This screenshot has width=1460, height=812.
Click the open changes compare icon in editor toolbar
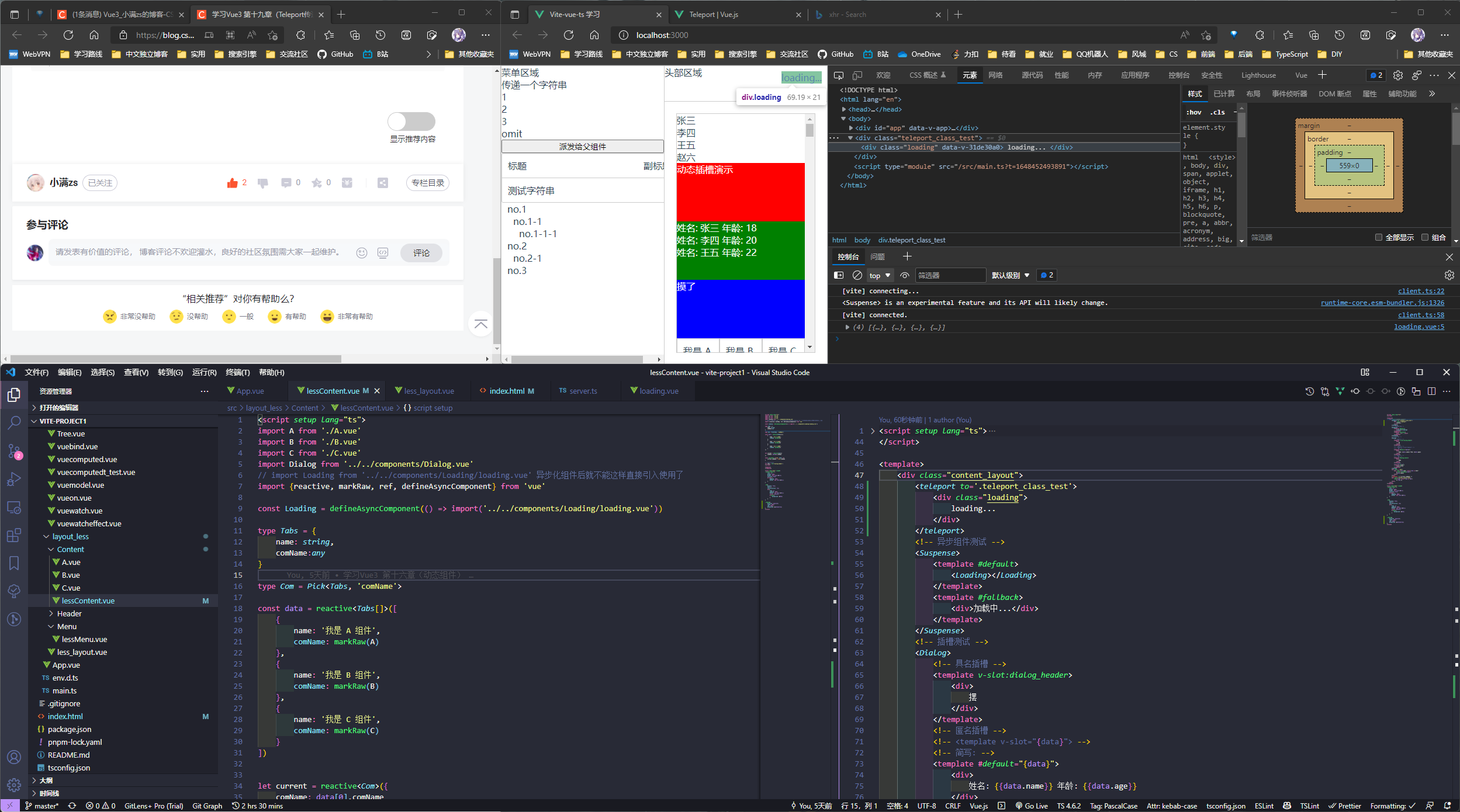tap(1324, 391)
